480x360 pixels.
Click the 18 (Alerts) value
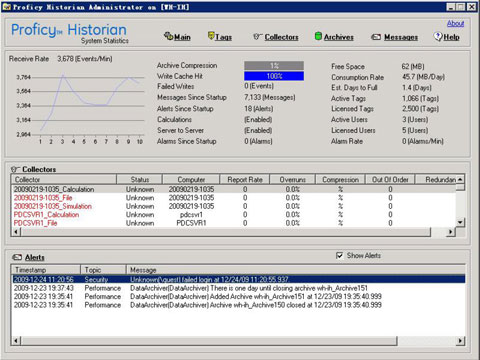258,108
